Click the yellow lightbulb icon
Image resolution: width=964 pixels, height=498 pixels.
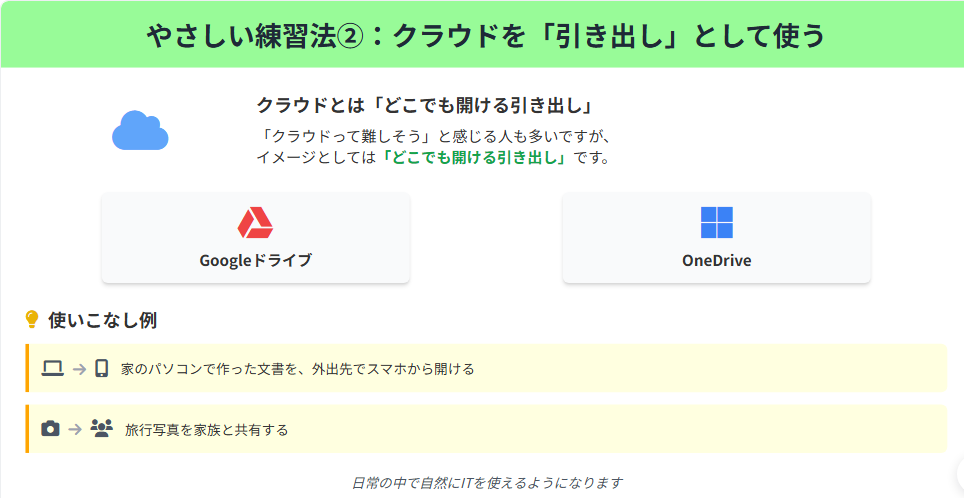[x=32, y=320]
